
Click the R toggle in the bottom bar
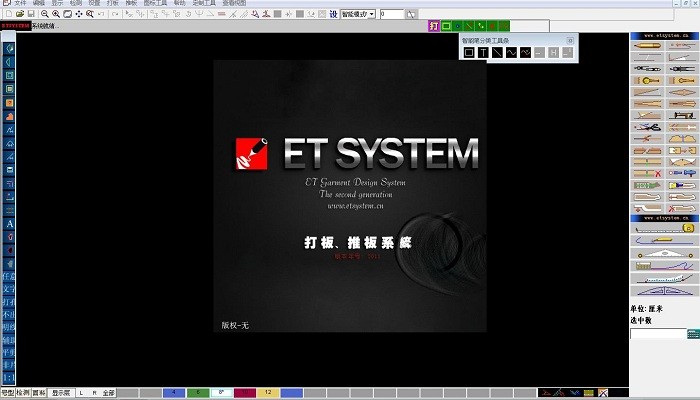pyautogui.click(x=94, y=393)
